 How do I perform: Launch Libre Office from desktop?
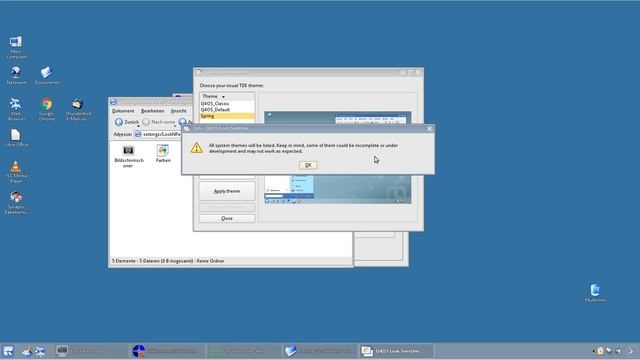coord(16,138)
